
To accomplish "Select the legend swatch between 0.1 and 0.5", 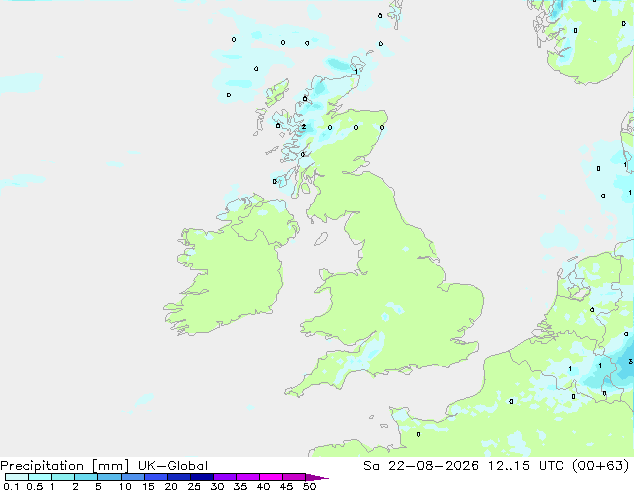I will point(17,477).
